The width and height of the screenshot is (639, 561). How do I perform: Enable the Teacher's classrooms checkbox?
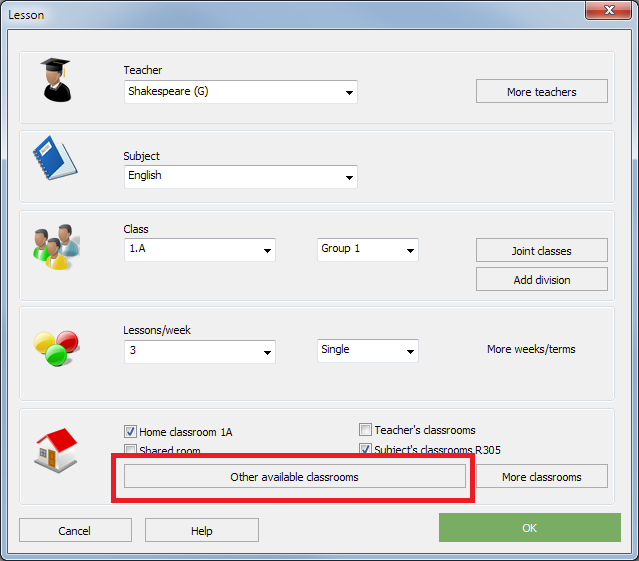point(366,430)
